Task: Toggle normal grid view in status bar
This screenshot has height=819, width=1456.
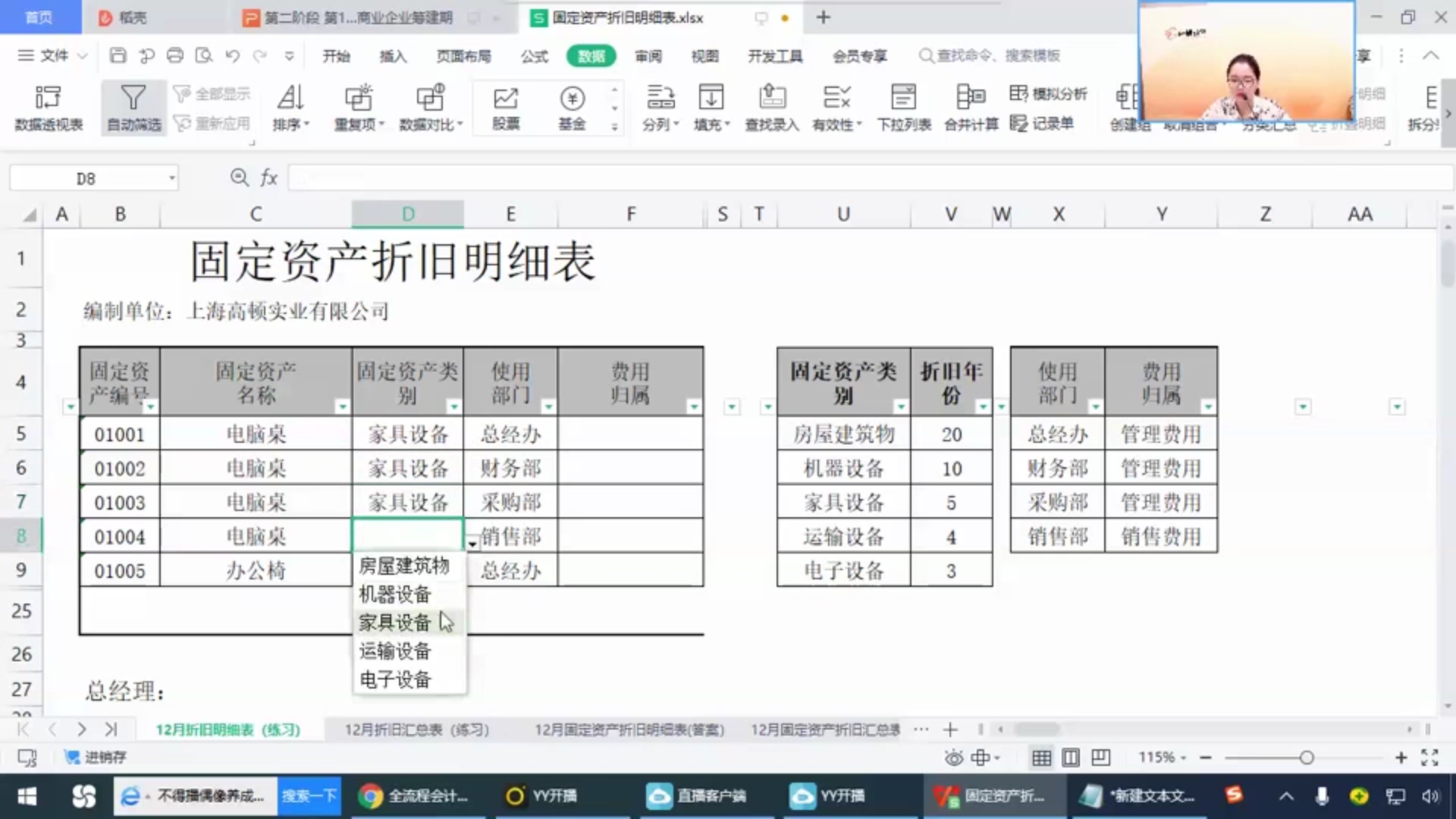Action: tap(1041, 757)
